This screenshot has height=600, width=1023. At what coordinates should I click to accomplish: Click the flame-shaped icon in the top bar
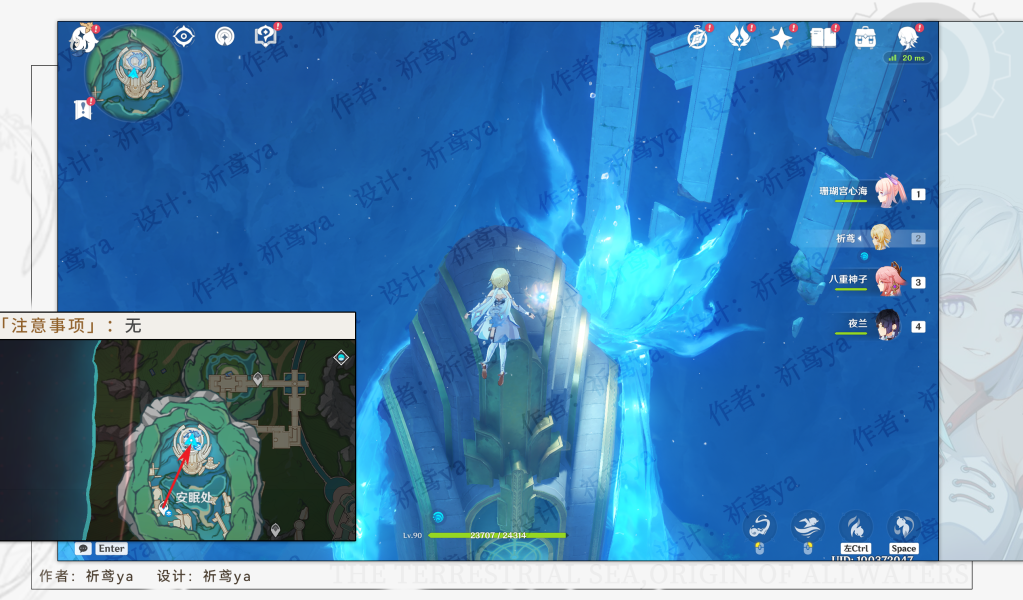tap(739, 38)
